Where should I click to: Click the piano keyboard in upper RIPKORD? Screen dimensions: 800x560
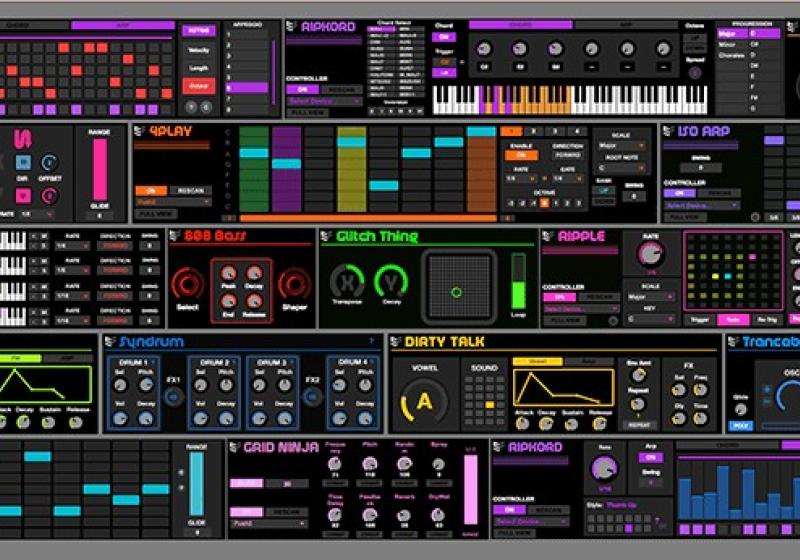[x=570, y=99]
